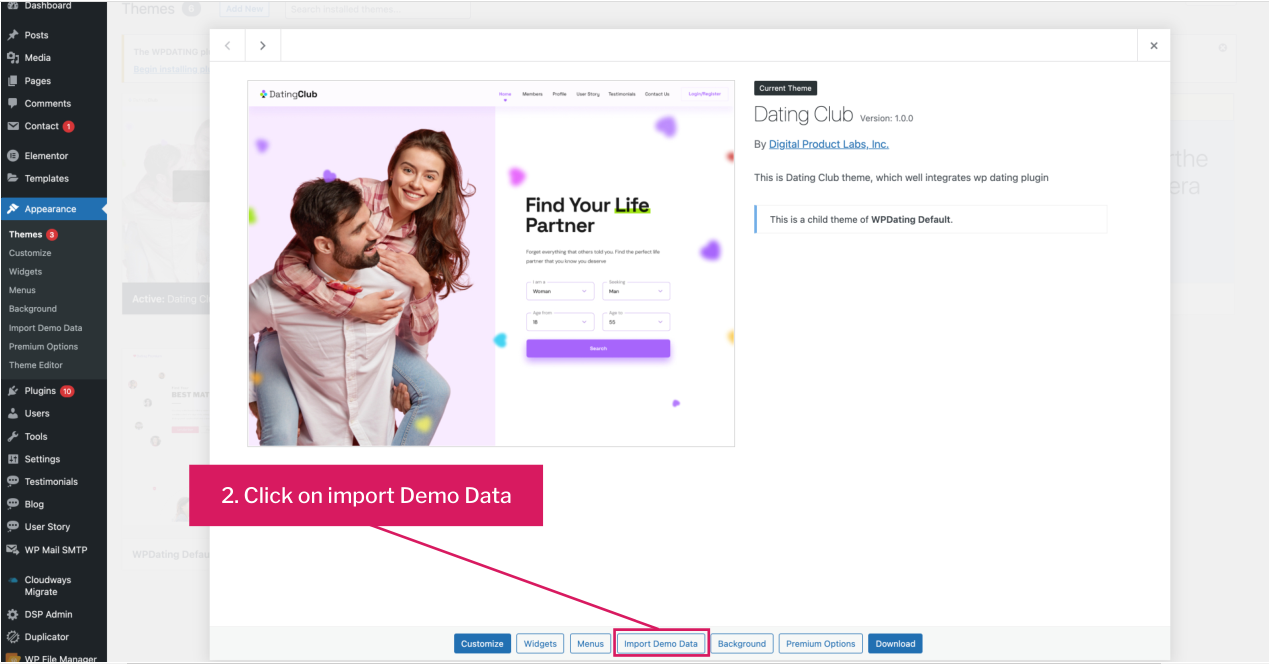The image size is (1269, 664).
Task: Open the 'I am a' Woman dropdown in preview
Action: [x=560, y=291]
